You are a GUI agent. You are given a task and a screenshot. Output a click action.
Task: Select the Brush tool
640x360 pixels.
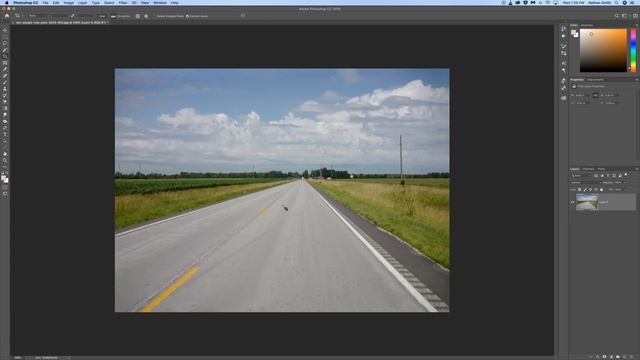[5, 82]
